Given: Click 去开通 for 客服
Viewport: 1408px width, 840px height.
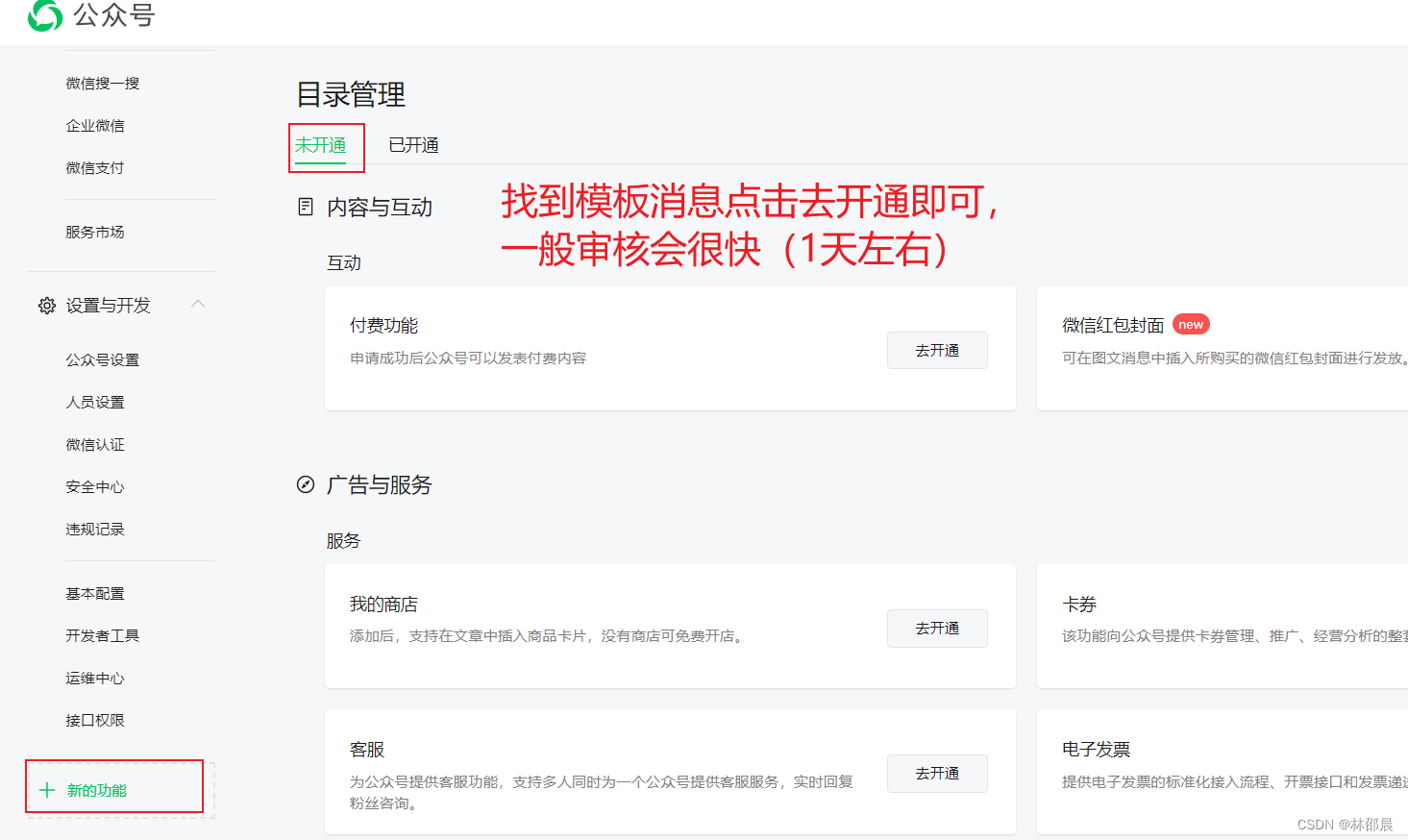Looking at the screenshot, I should coord(937,774).
